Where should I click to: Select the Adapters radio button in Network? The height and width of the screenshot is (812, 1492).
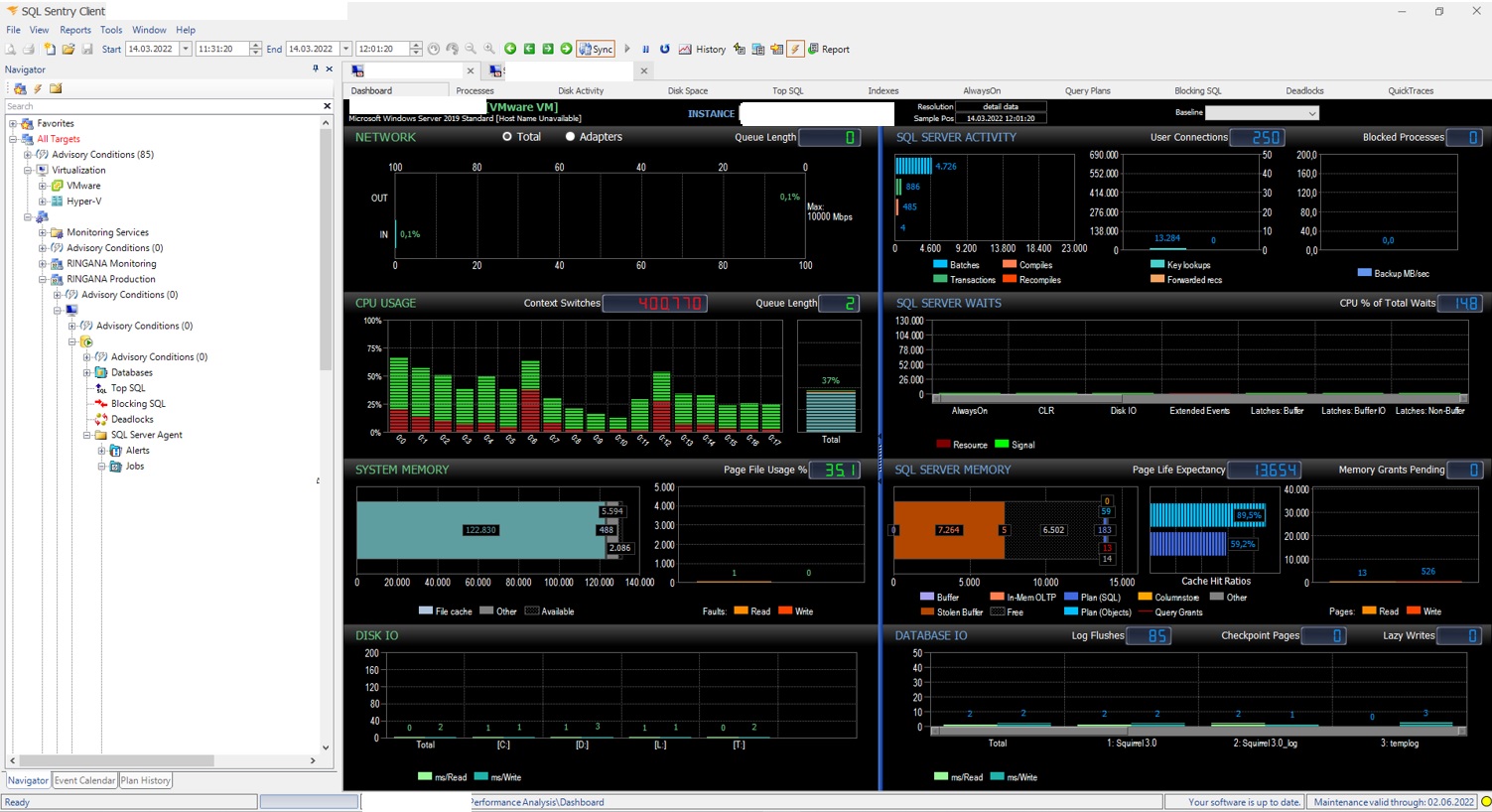[570, 137]
